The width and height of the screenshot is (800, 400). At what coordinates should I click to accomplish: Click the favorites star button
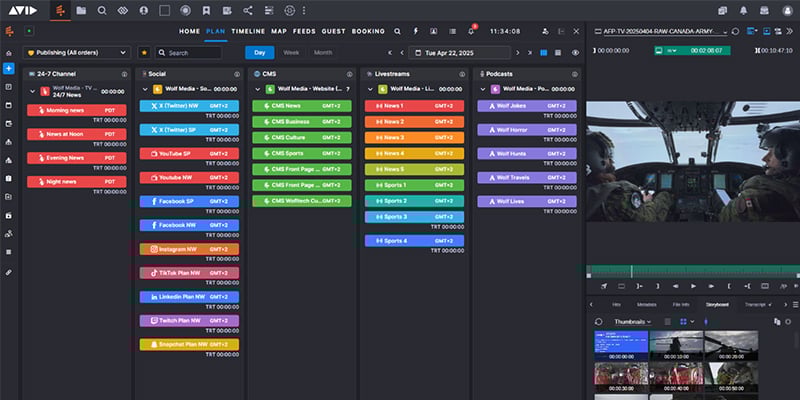[x=144, y=53]
